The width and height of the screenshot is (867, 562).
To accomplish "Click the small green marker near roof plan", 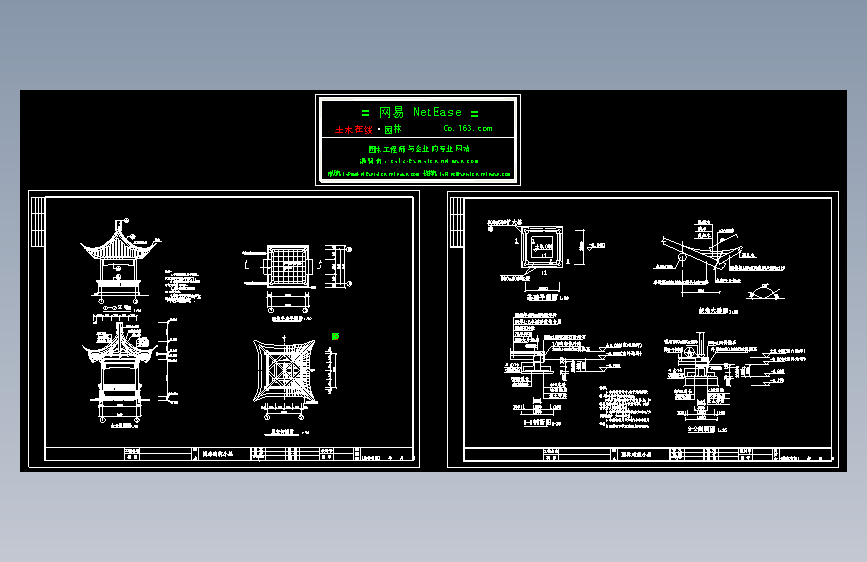I will [335, 336].
